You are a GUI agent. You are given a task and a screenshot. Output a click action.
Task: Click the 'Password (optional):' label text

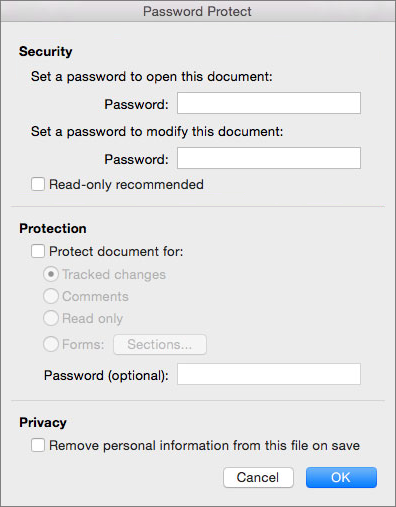pyautogui.click(x=106, y=376)
